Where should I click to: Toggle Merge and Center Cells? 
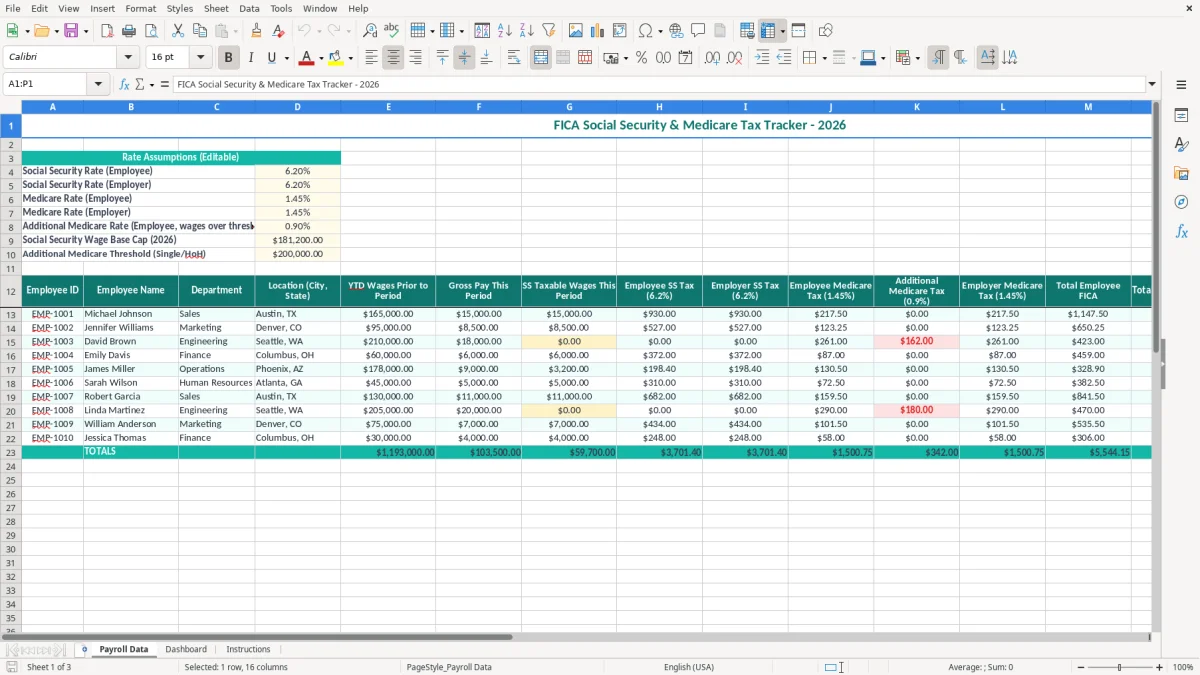[x=541, y=58]
